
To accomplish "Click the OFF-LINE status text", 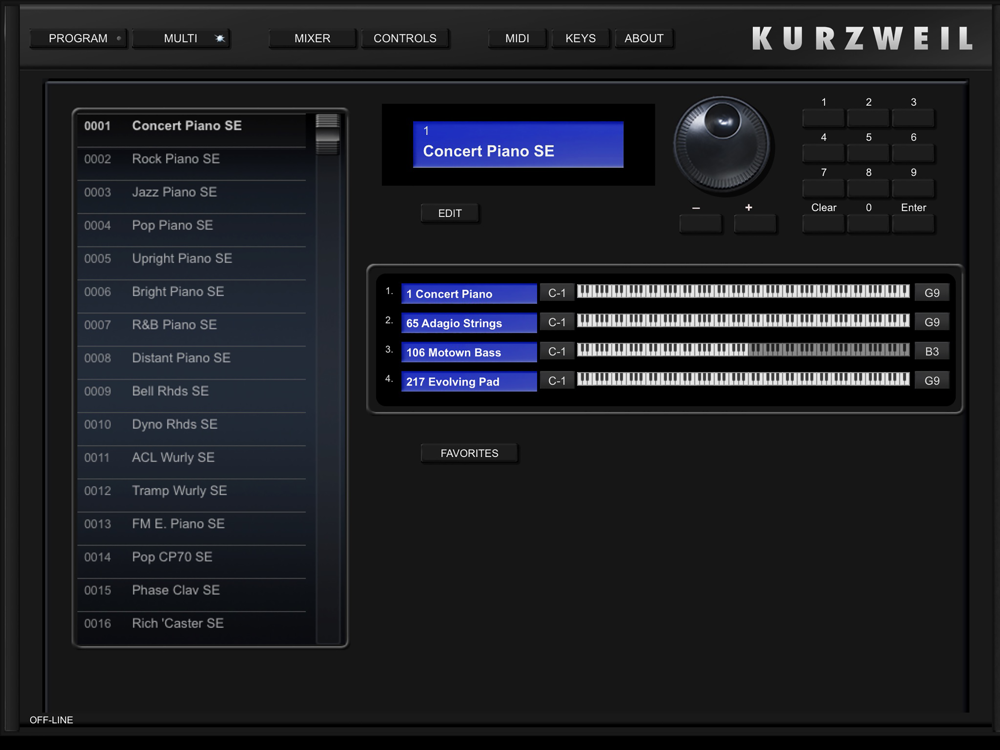I will coord(51,720).
